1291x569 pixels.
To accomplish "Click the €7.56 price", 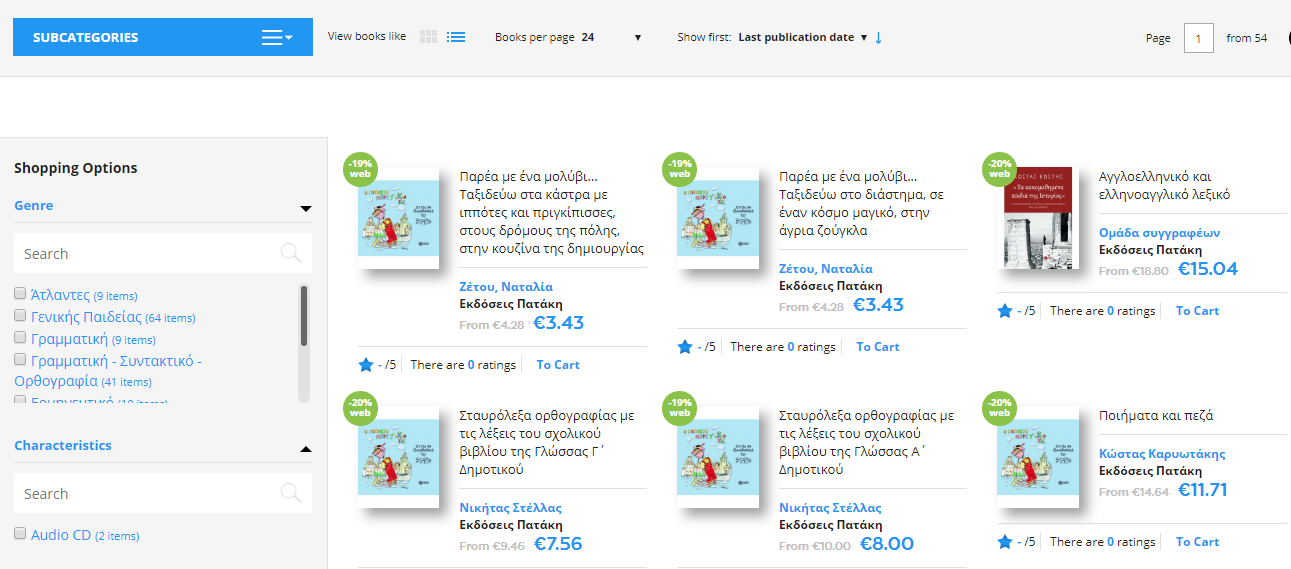I will 558,544.
